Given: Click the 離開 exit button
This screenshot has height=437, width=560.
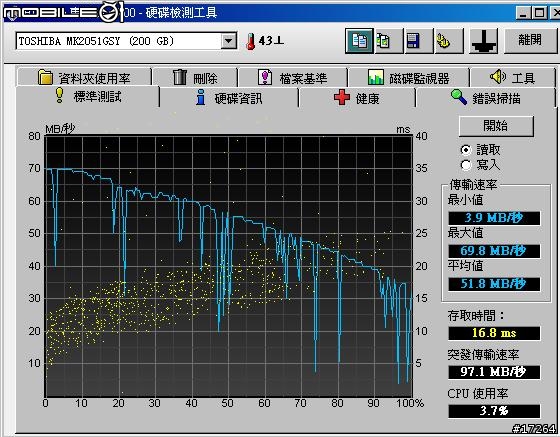Looking at the screenshot, I should pyautogui.click(x=530, y=40).
